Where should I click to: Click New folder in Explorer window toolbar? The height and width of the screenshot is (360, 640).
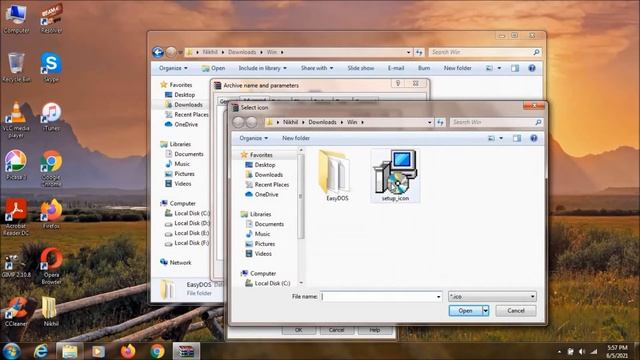click(457, 68)
